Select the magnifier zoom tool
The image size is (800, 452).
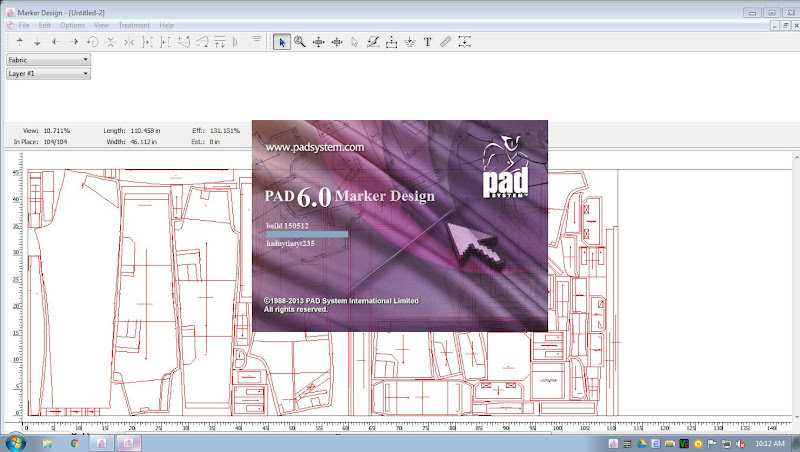coord(300,42)
